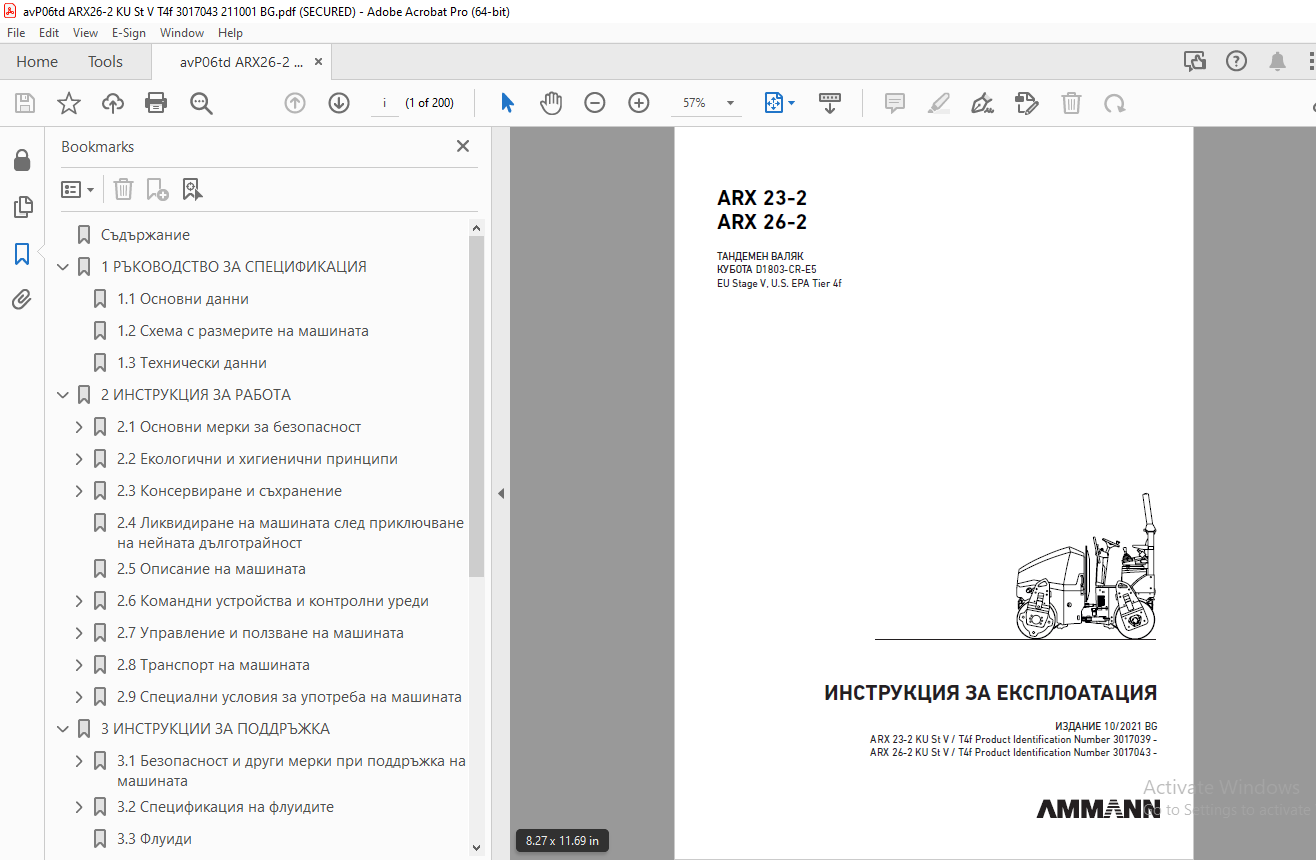Go to the next page arrow
The height and width of the screenshot is (860, 1316).
click(339, 103)
